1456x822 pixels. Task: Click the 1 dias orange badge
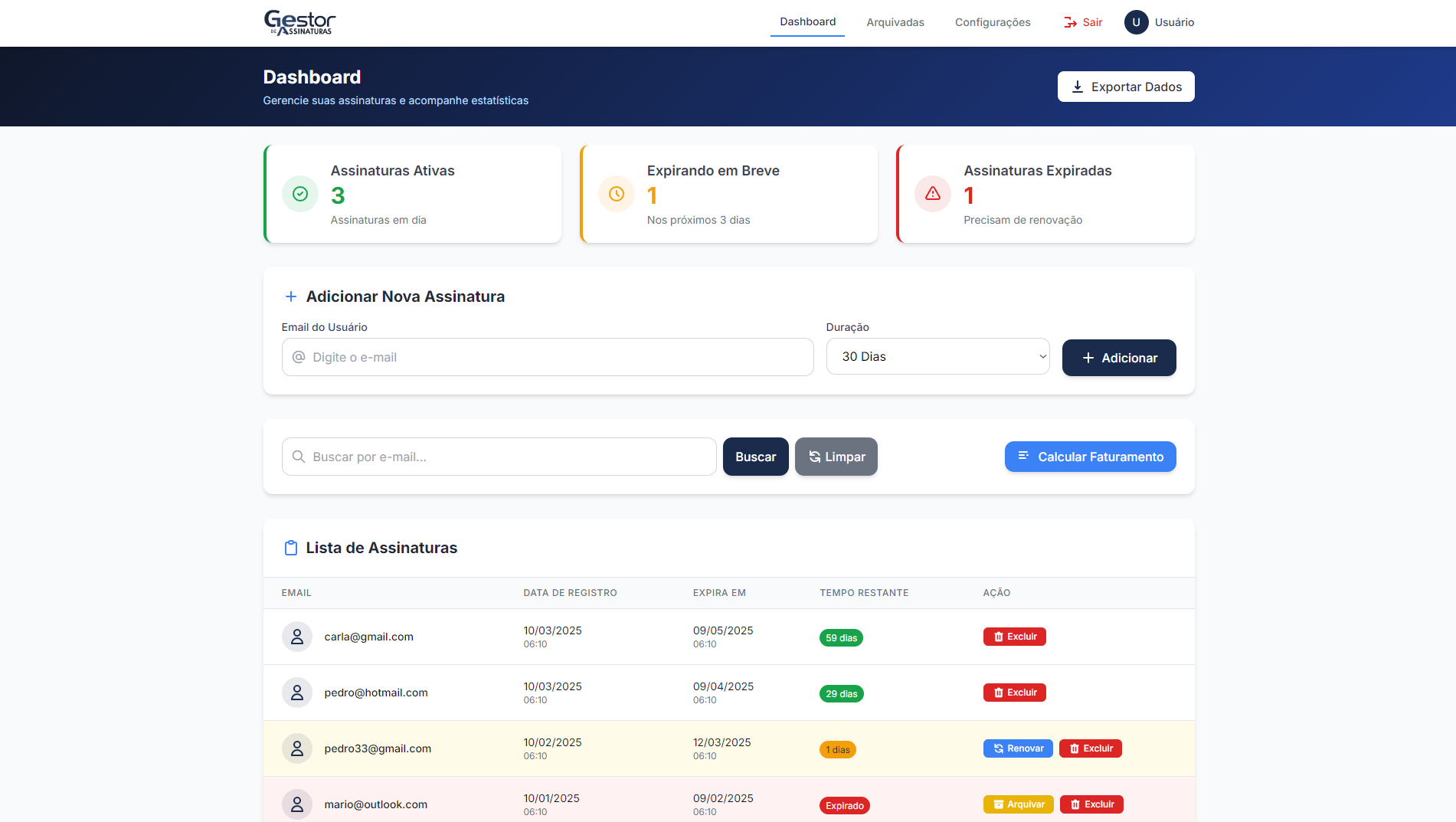pos(837,750)
